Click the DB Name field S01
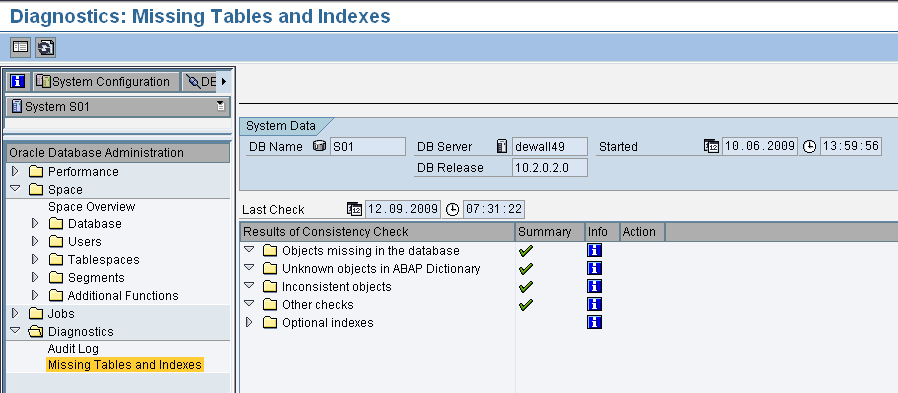Screen dimensions: 898x393 pyautogui.click(x=368, y=147)
